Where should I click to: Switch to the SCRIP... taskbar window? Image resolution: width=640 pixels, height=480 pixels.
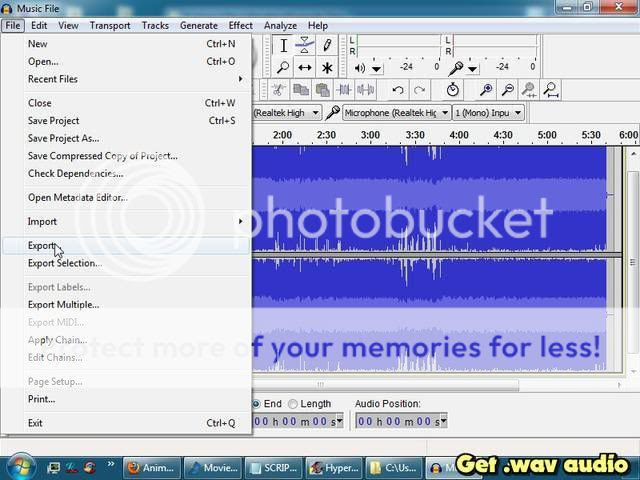pos(274,468)
